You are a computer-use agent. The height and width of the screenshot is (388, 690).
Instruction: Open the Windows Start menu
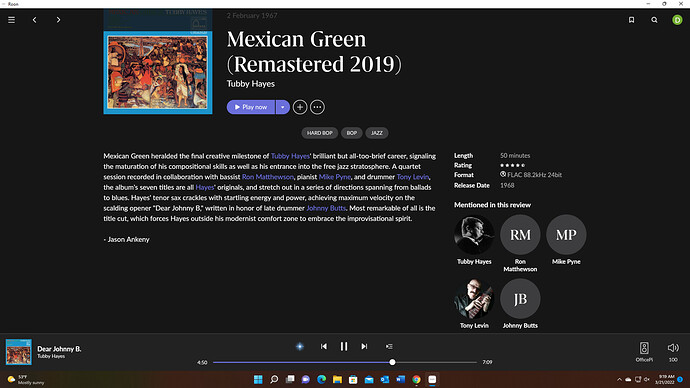(258, 380)
